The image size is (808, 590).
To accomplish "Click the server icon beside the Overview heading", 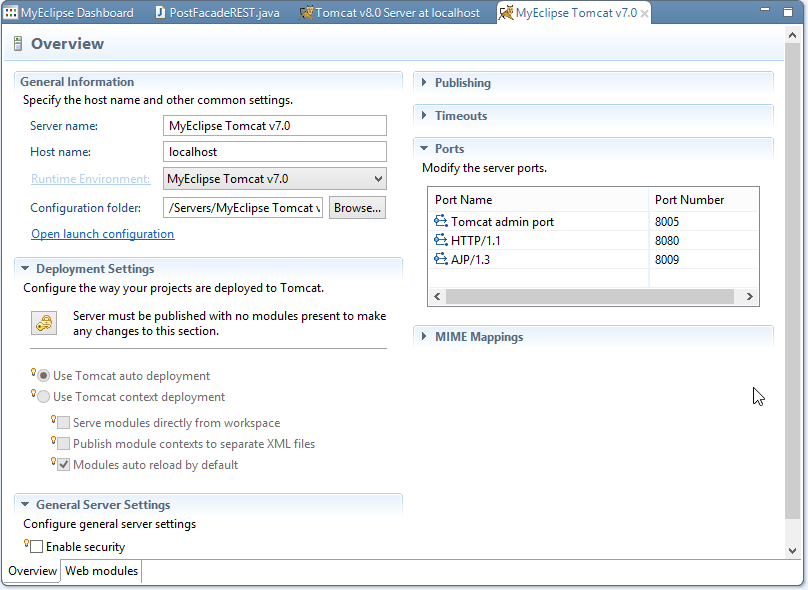I will pos(17,44).
